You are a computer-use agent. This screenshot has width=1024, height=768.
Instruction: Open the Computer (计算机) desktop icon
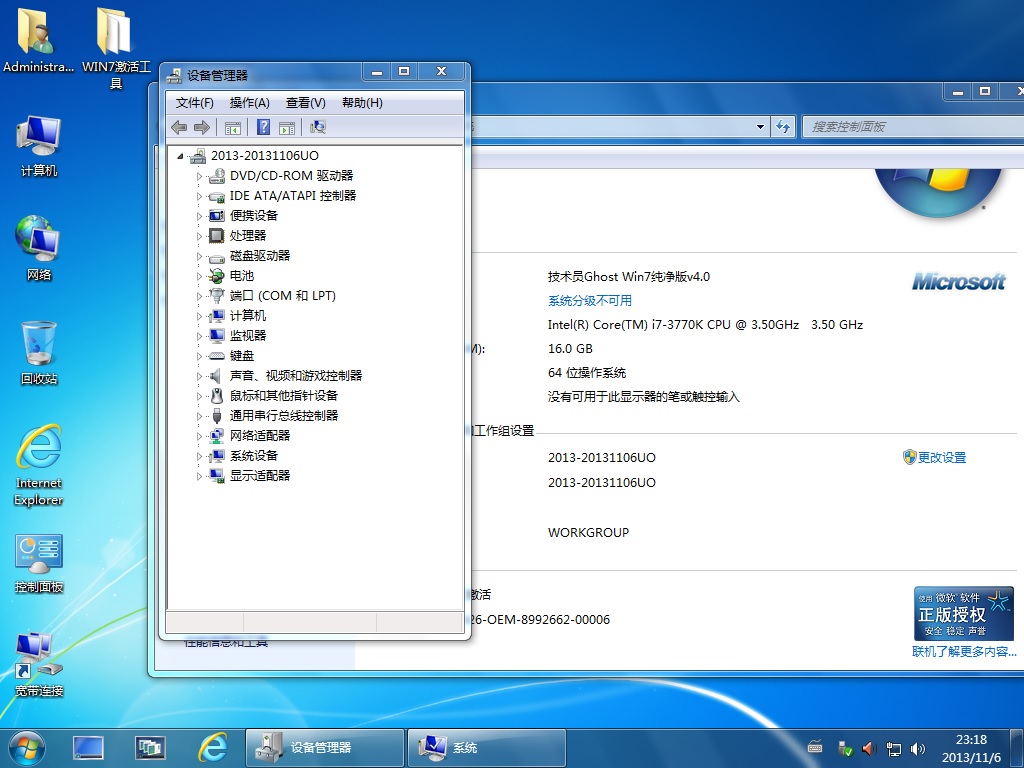[39, 146]
